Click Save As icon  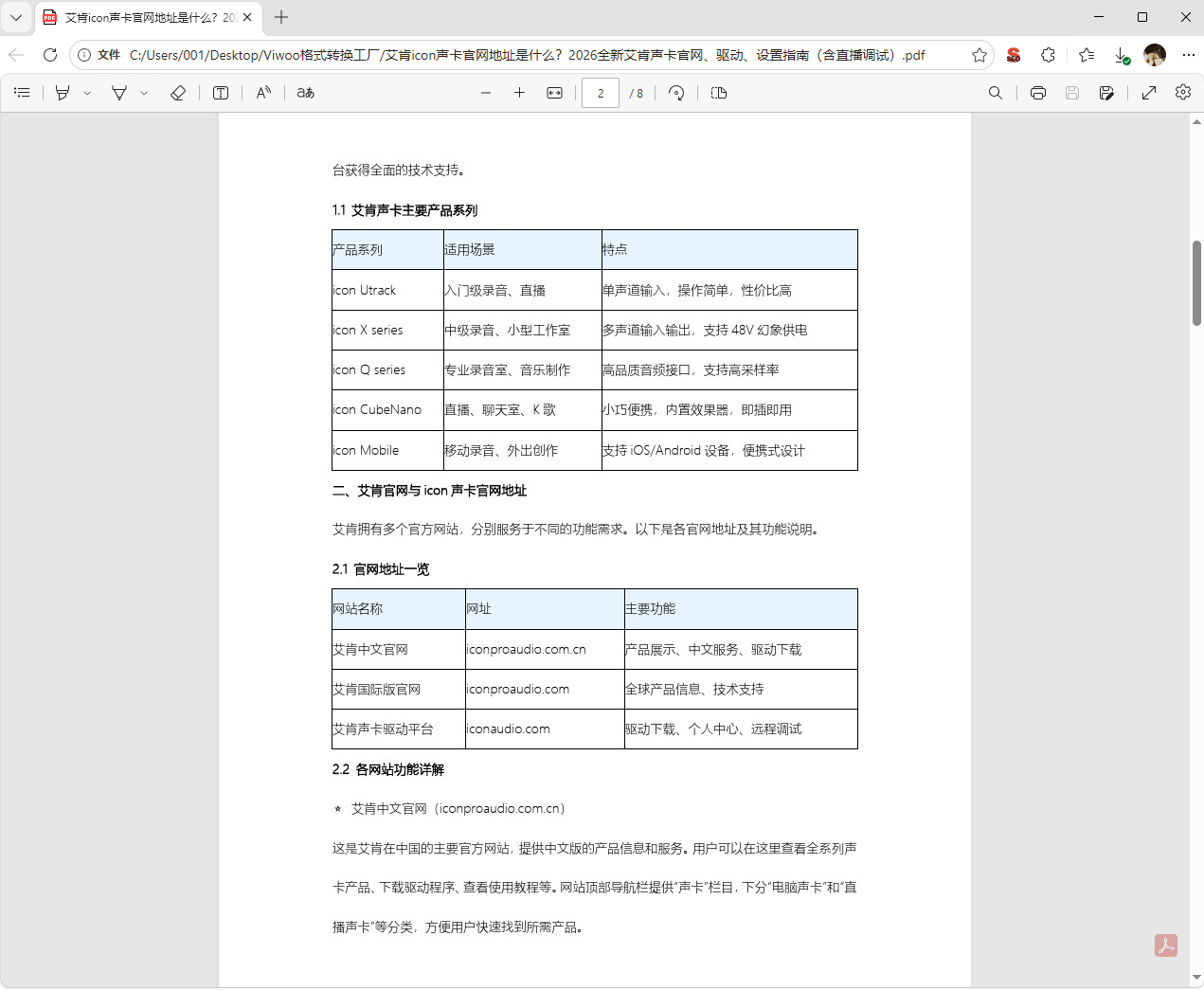[1106, 93]
